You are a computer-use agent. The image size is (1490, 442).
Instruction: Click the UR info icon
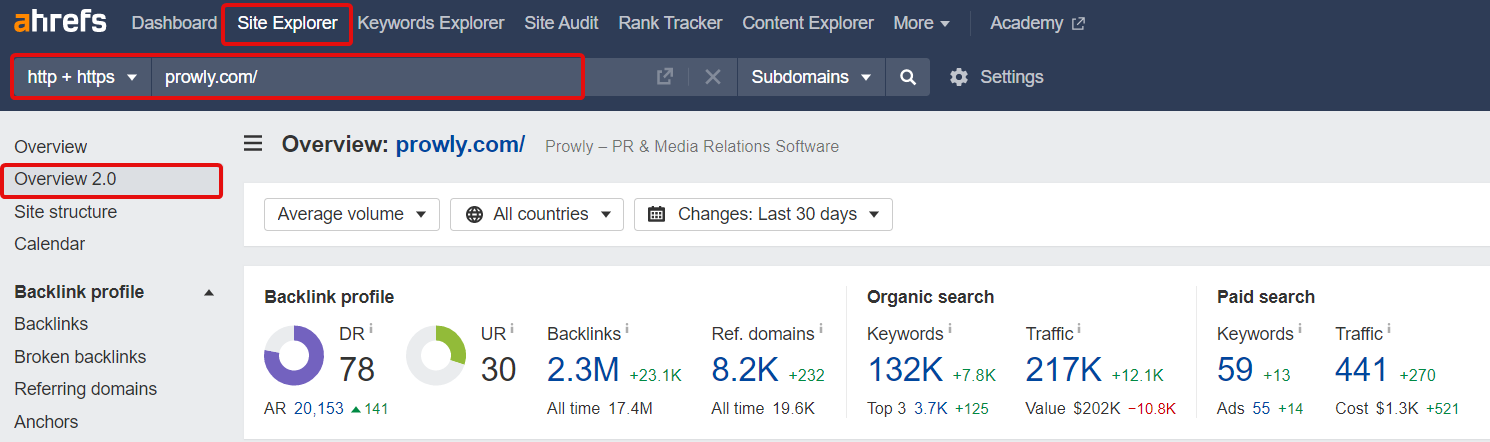pyautogui.click(x=513, y=328)
